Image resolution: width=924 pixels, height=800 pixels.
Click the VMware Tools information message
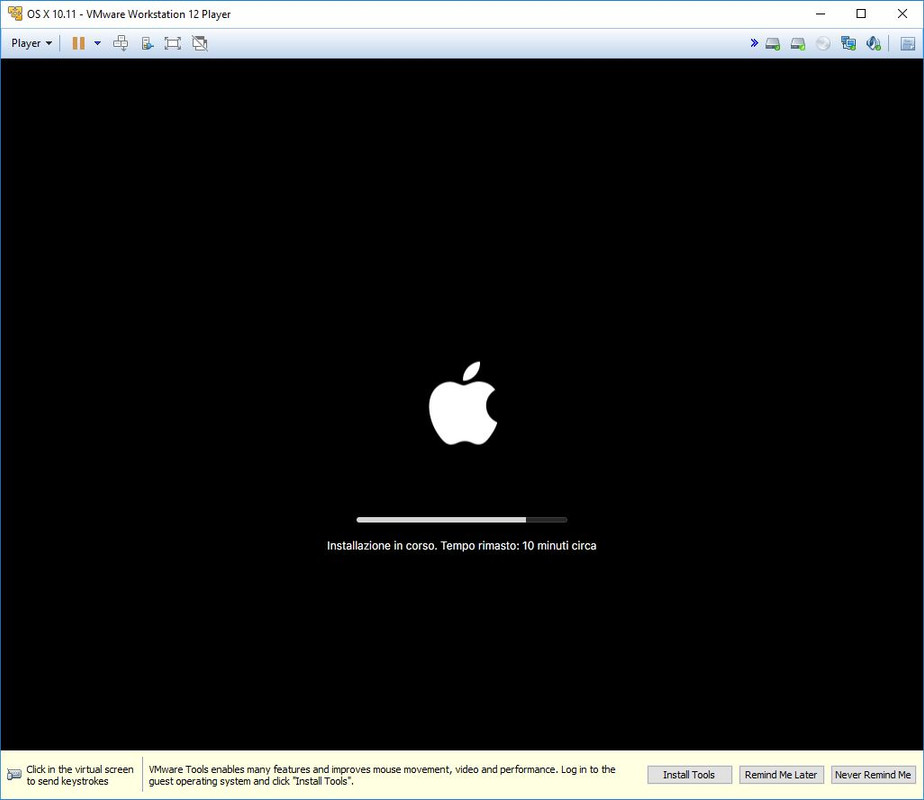382,775
